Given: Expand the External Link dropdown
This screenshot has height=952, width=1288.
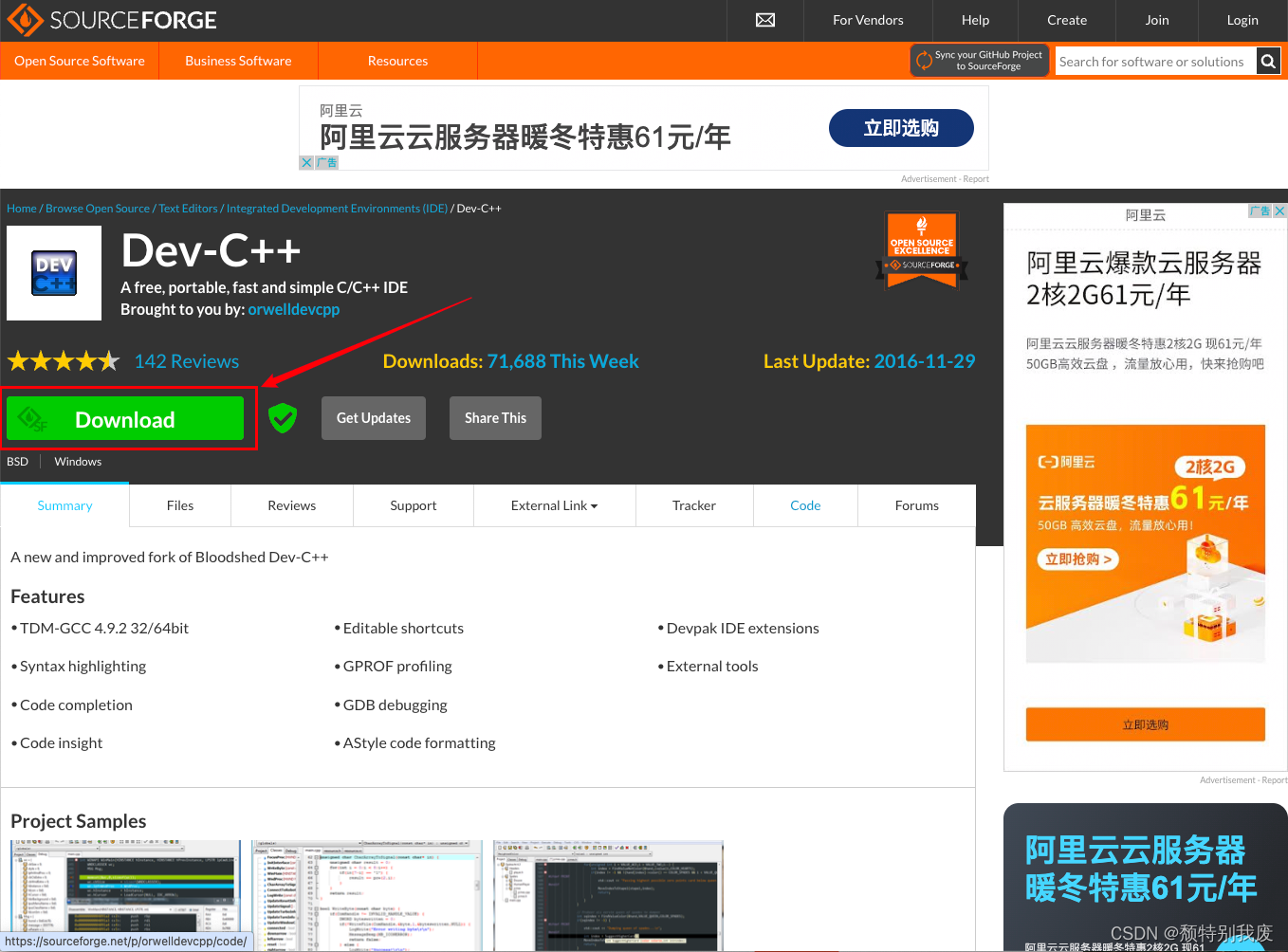Looking at the screenshot, I should [x=555, y=505].
